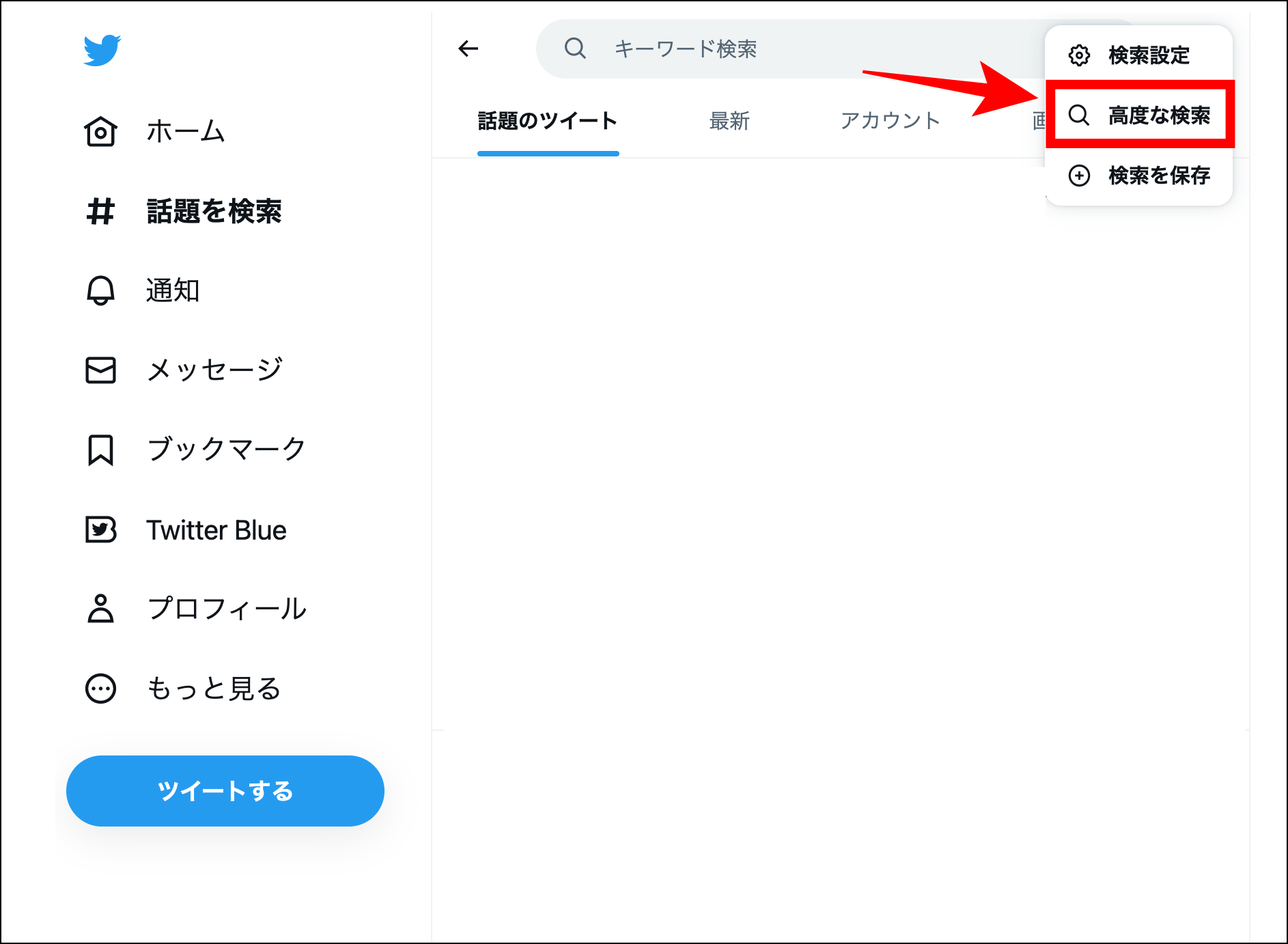Open もっと見る with the ellipsis icon
Viewport: 1288px width, 944px height.
pos(100,689)
